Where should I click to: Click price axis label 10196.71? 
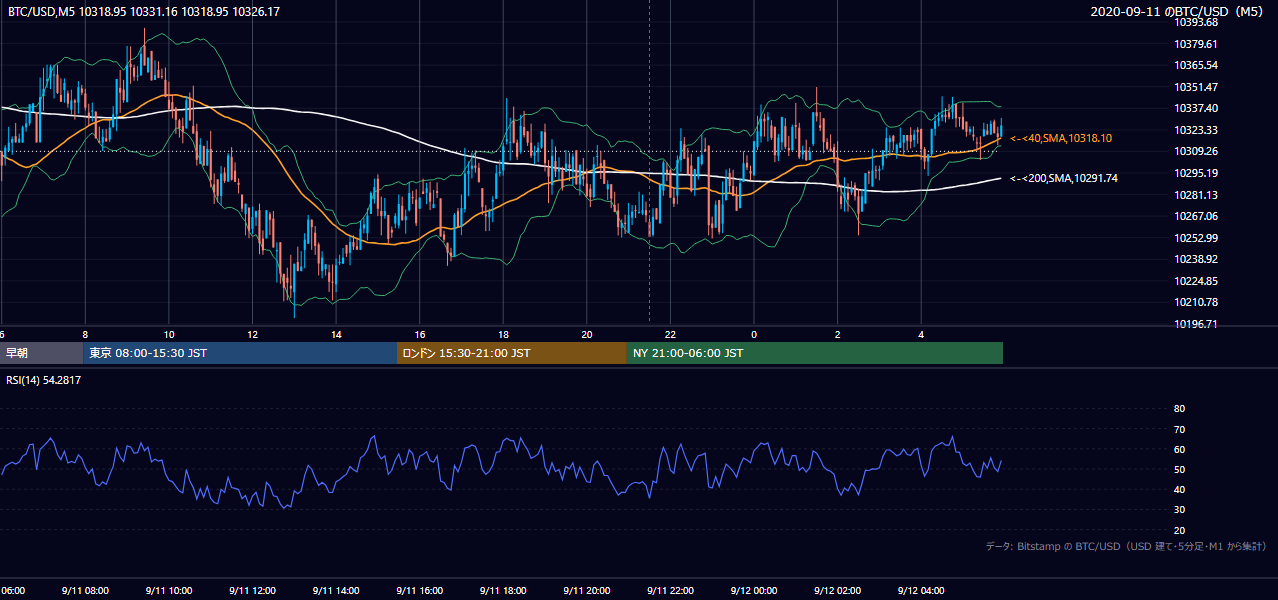(x=1196, y=324)
